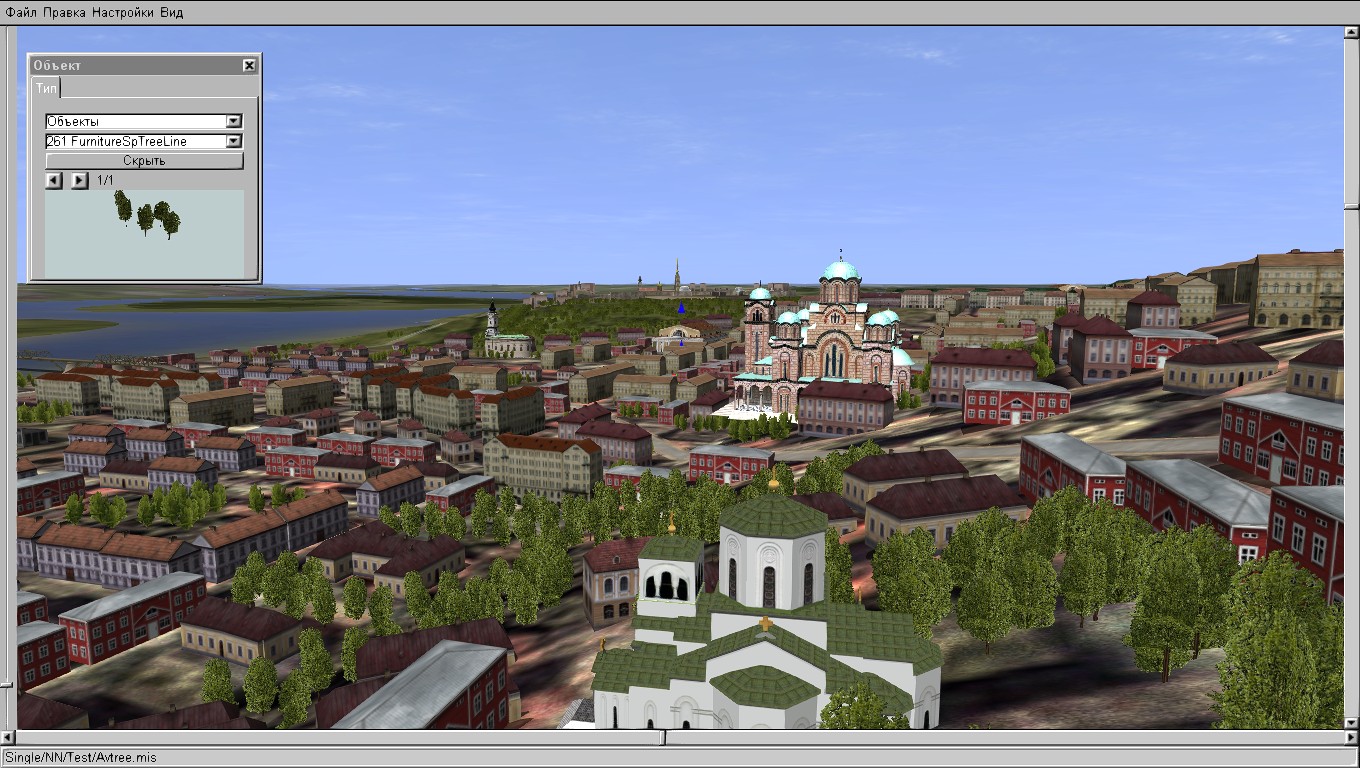This screenshot has width=1360, height=768.
Task: Click the Скрыть button
Action: click(144, 160)
